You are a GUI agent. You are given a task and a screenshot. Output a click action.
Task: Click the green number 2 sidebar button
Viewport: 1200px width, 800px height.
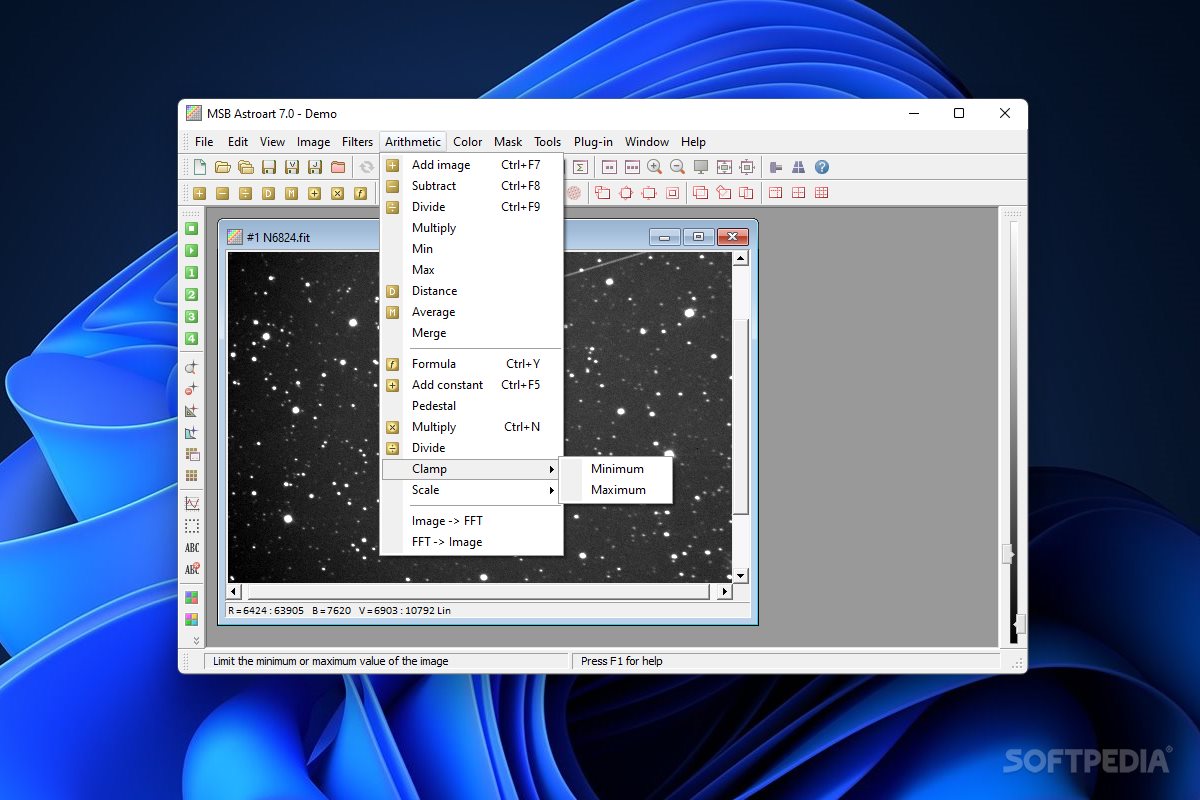(191, 294)
